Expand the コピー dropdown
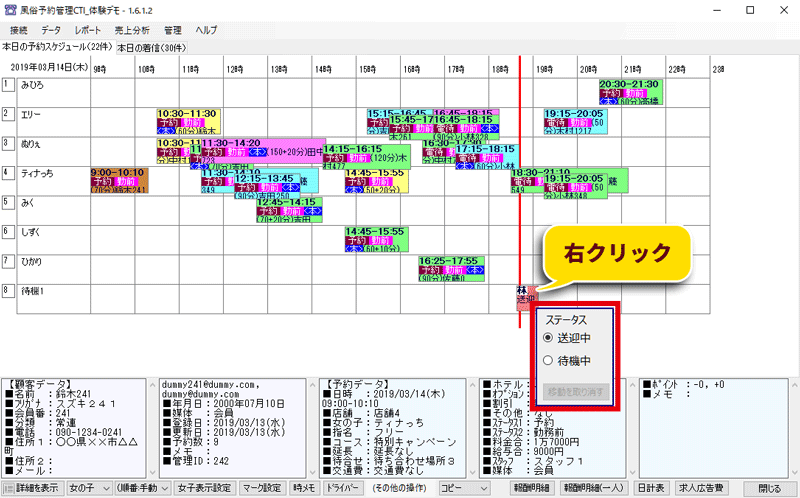Screen dimensions: 800x498 click(x=464, y=488)
